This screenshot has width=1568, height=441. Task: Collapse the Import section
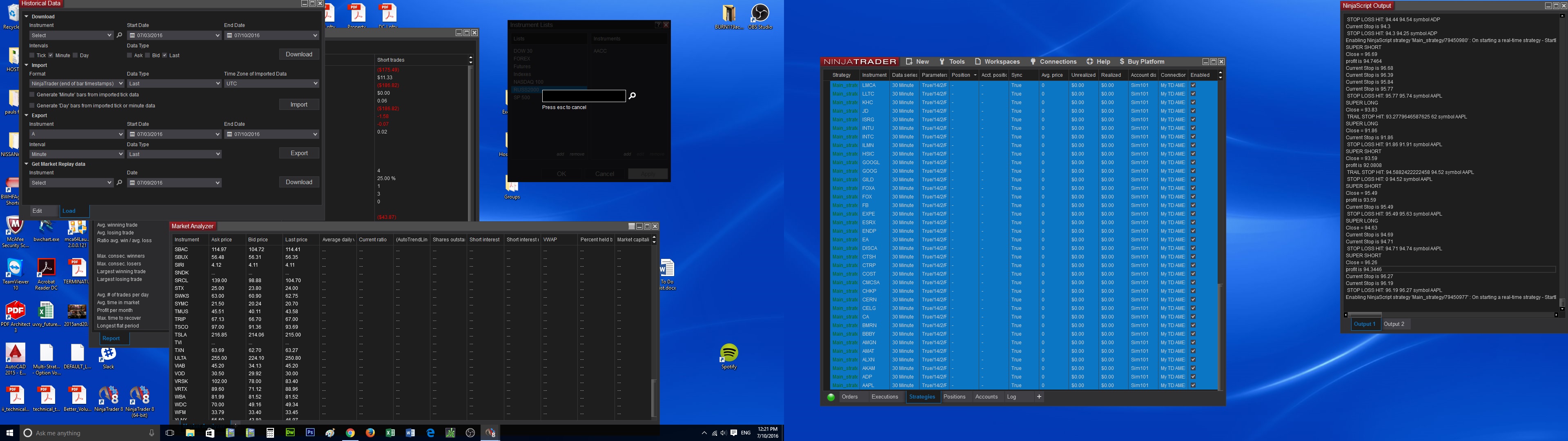click(x=27, y=65)
